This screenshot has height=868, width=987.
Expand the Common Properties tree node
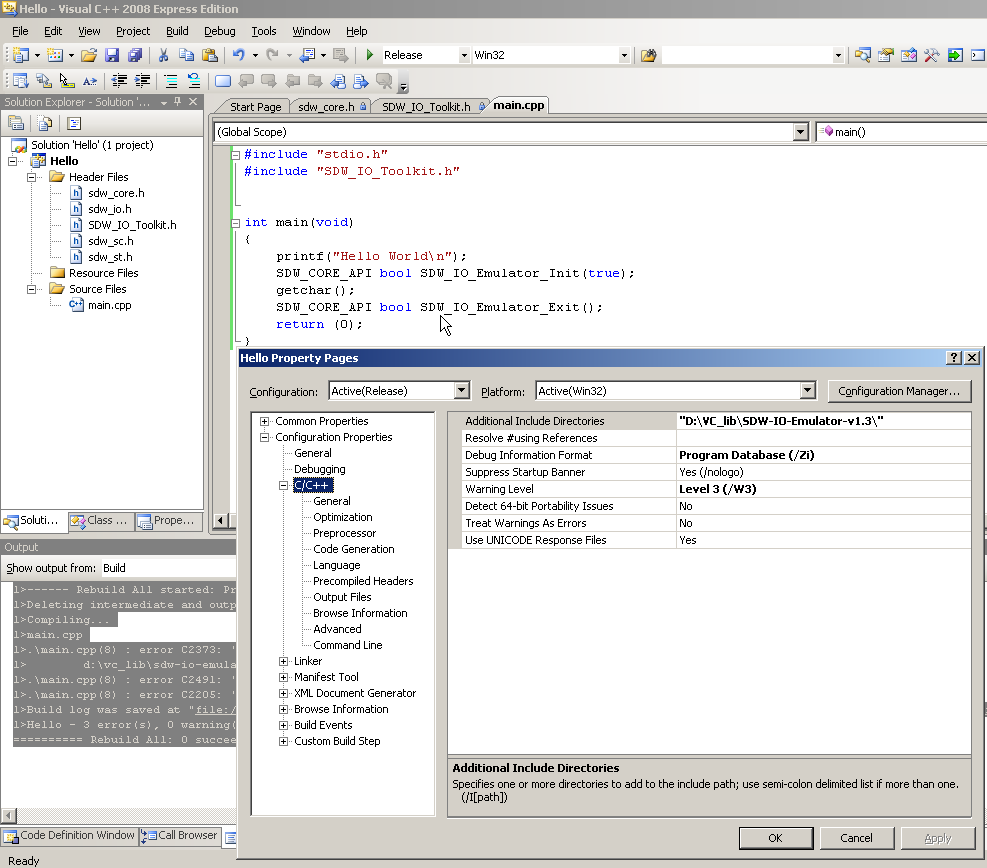tap(264, 421)
